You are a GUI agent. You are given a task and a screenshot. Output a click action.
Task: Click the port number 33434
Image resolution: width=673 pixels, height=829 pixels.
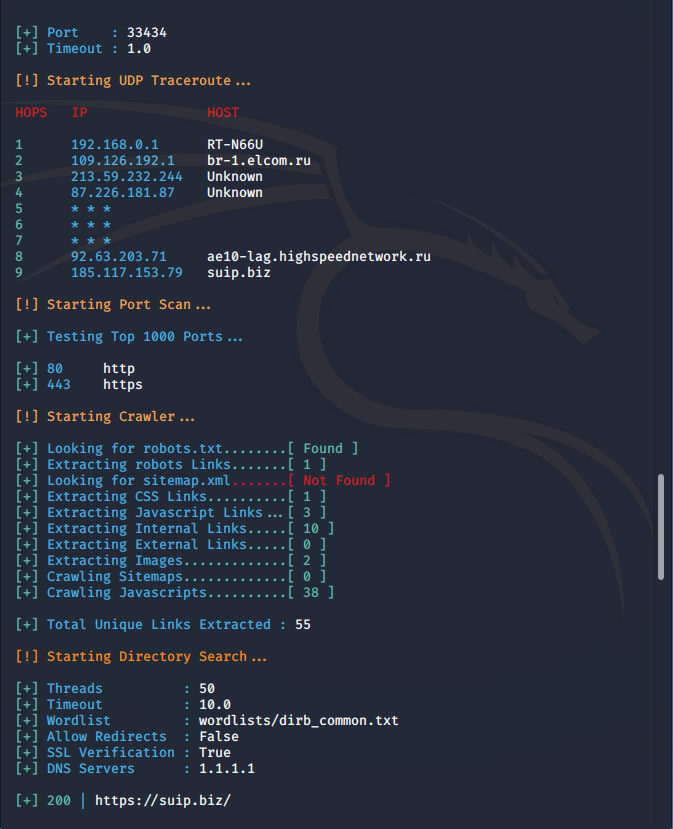click(x=147, y=33)
